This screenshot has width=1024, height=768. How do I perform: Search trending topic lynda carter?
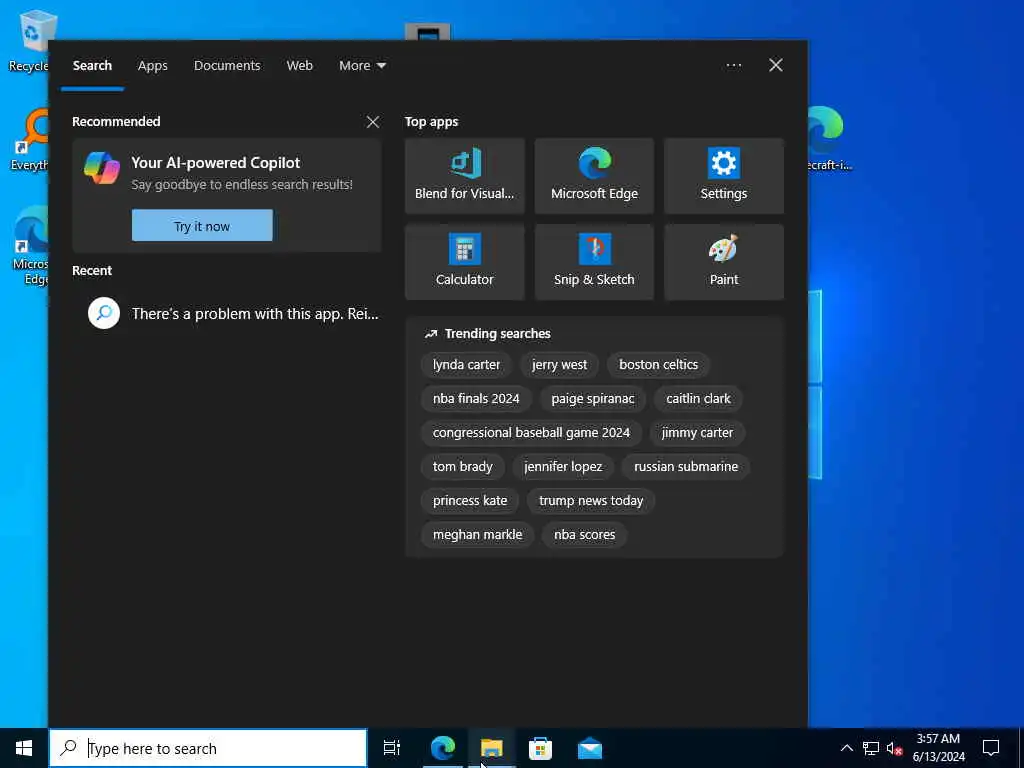point(466,364)
